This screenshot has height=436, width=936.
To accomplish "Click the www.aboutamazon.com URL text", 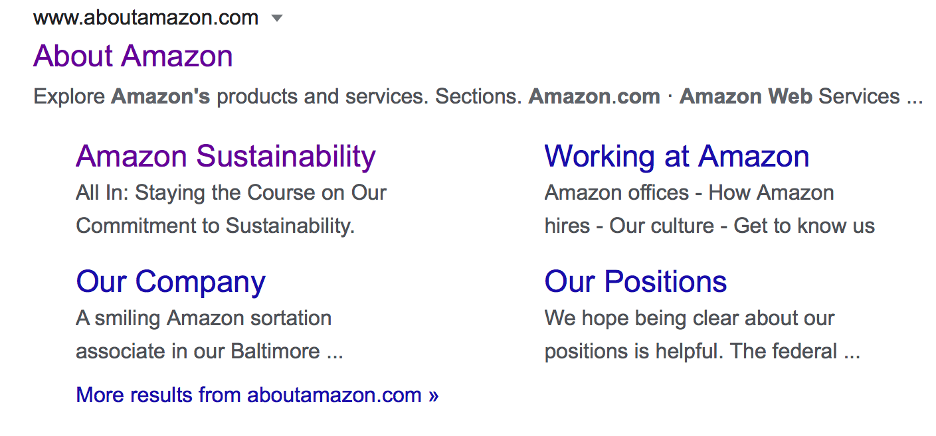I will coord(145,18).
